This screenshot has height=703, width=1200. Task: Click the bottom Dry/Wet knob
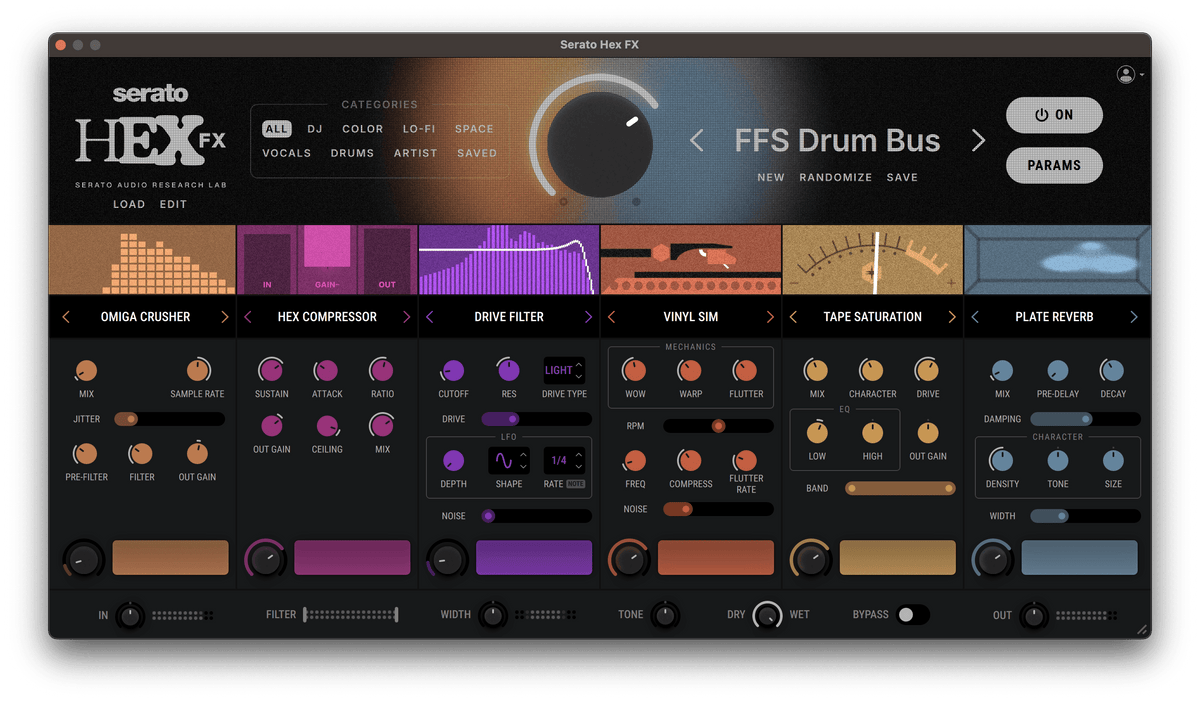[767, 615]
